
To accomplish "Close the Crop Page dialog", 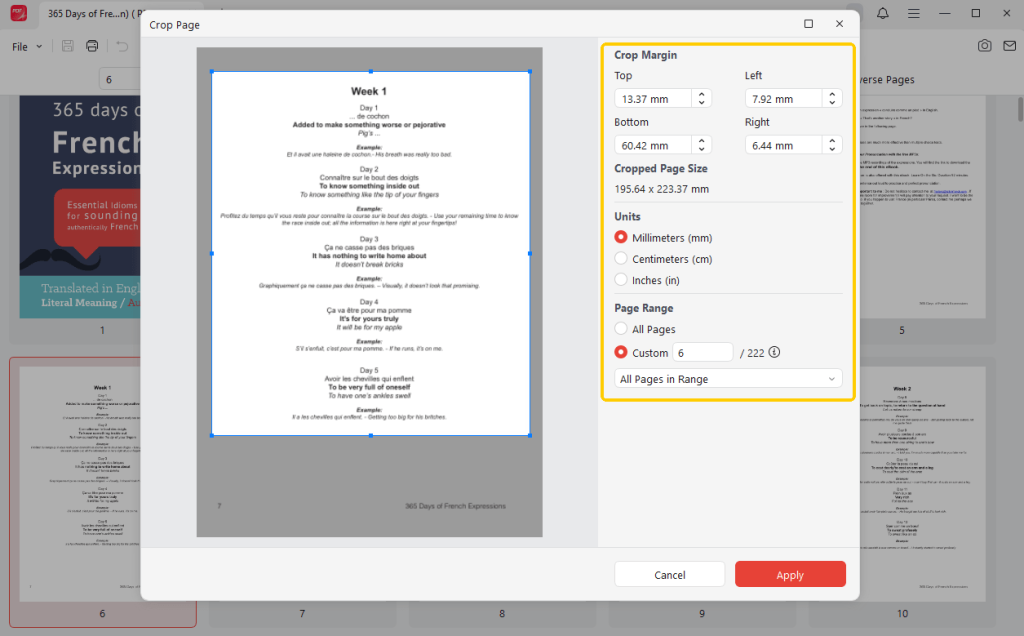I will pos(839,24).
